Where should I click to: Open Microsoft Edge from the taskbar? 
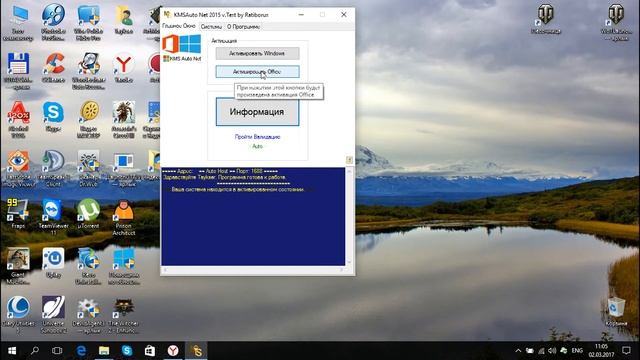coord(81,351)
